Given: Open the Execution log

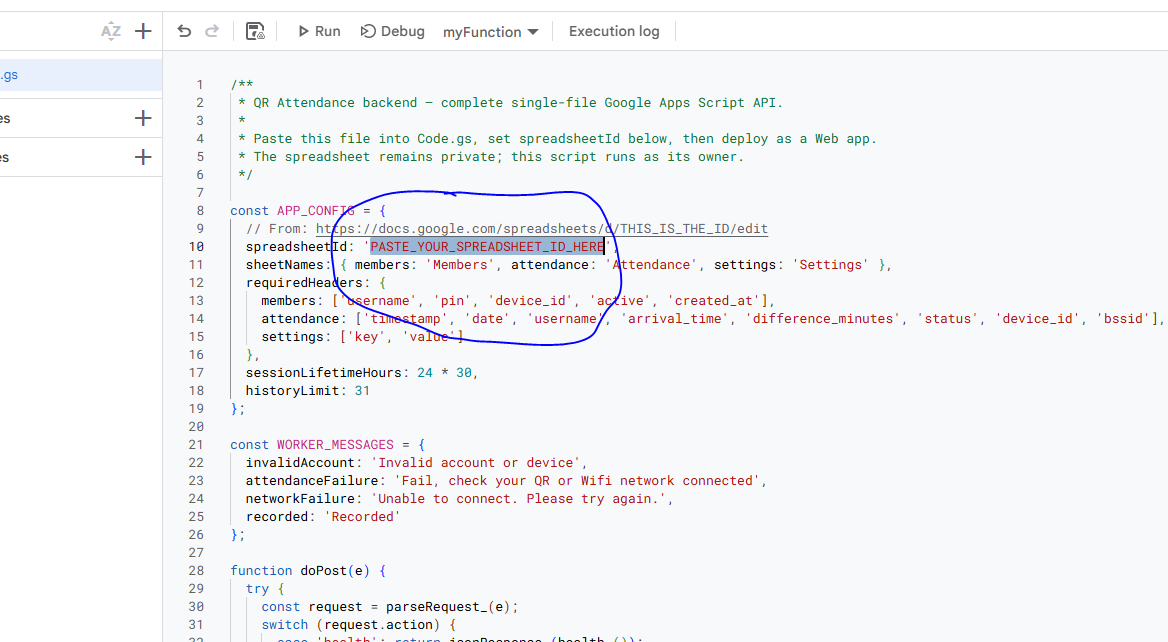Looking at the screenshot, I should click(x=614, y=31).
